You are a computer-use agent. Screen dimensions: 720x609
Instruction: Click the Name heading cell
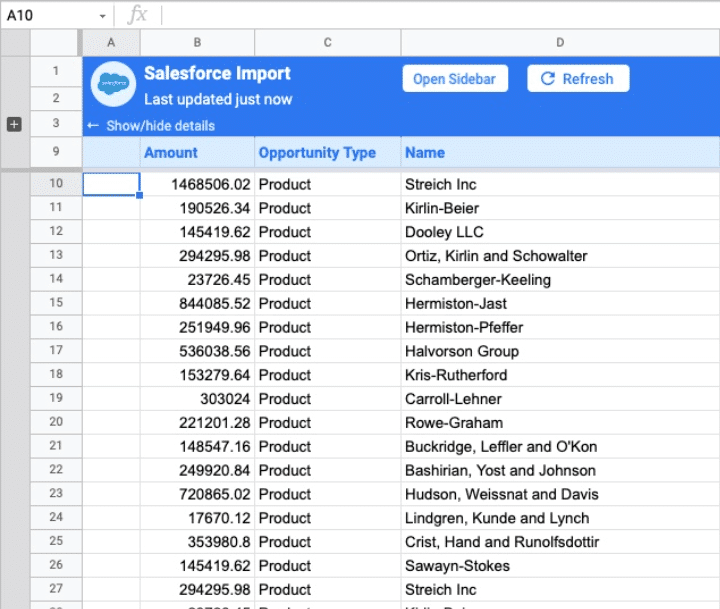tap(560, 152)
